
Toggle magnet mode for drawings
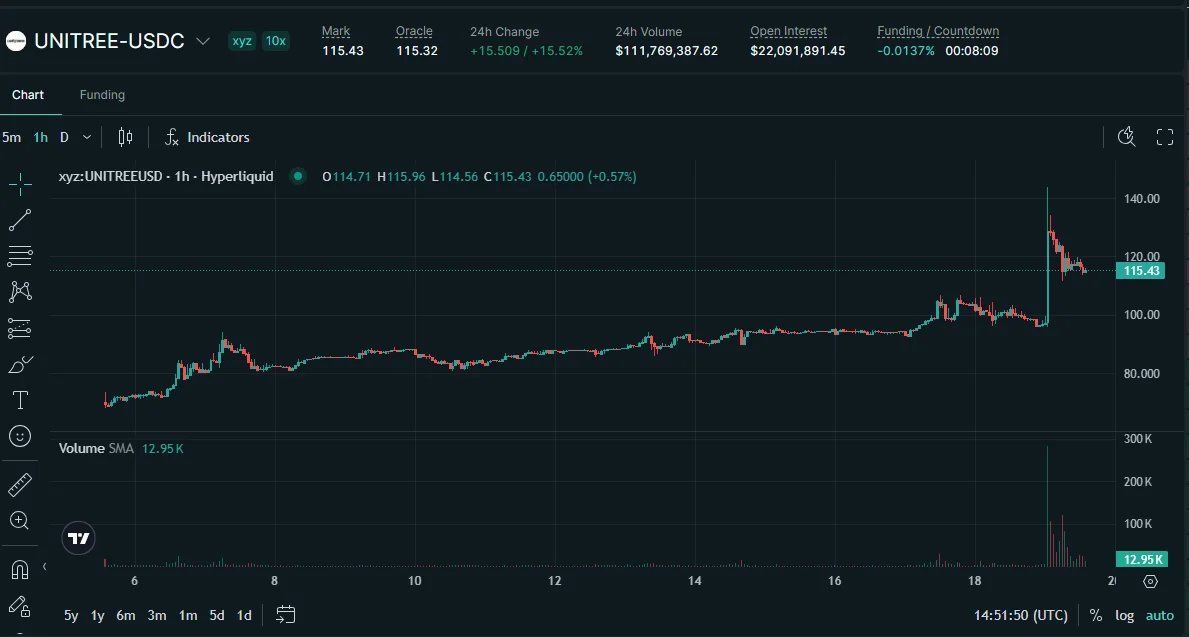(20, 569)
